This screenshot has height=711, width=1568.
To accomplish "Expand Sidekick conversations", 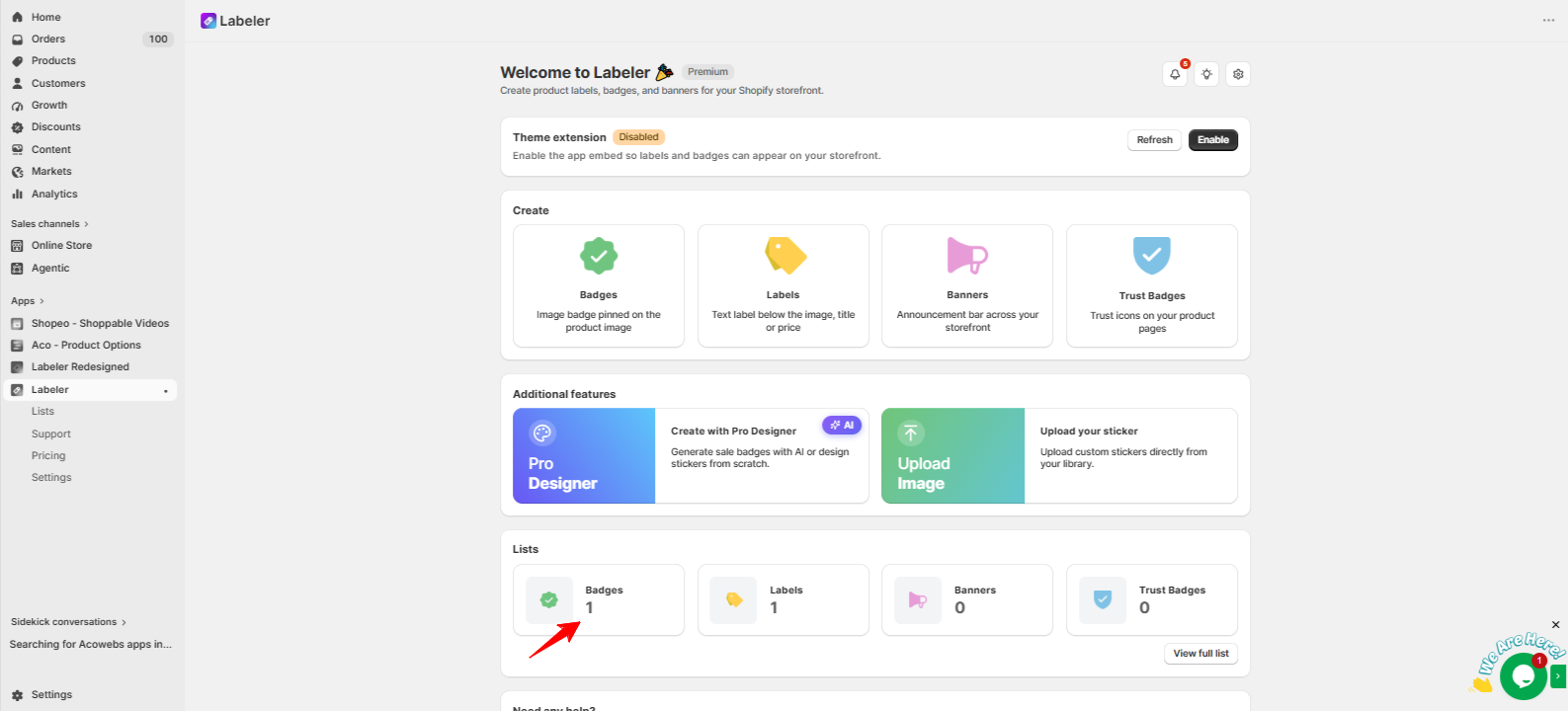I will point(68,622).
